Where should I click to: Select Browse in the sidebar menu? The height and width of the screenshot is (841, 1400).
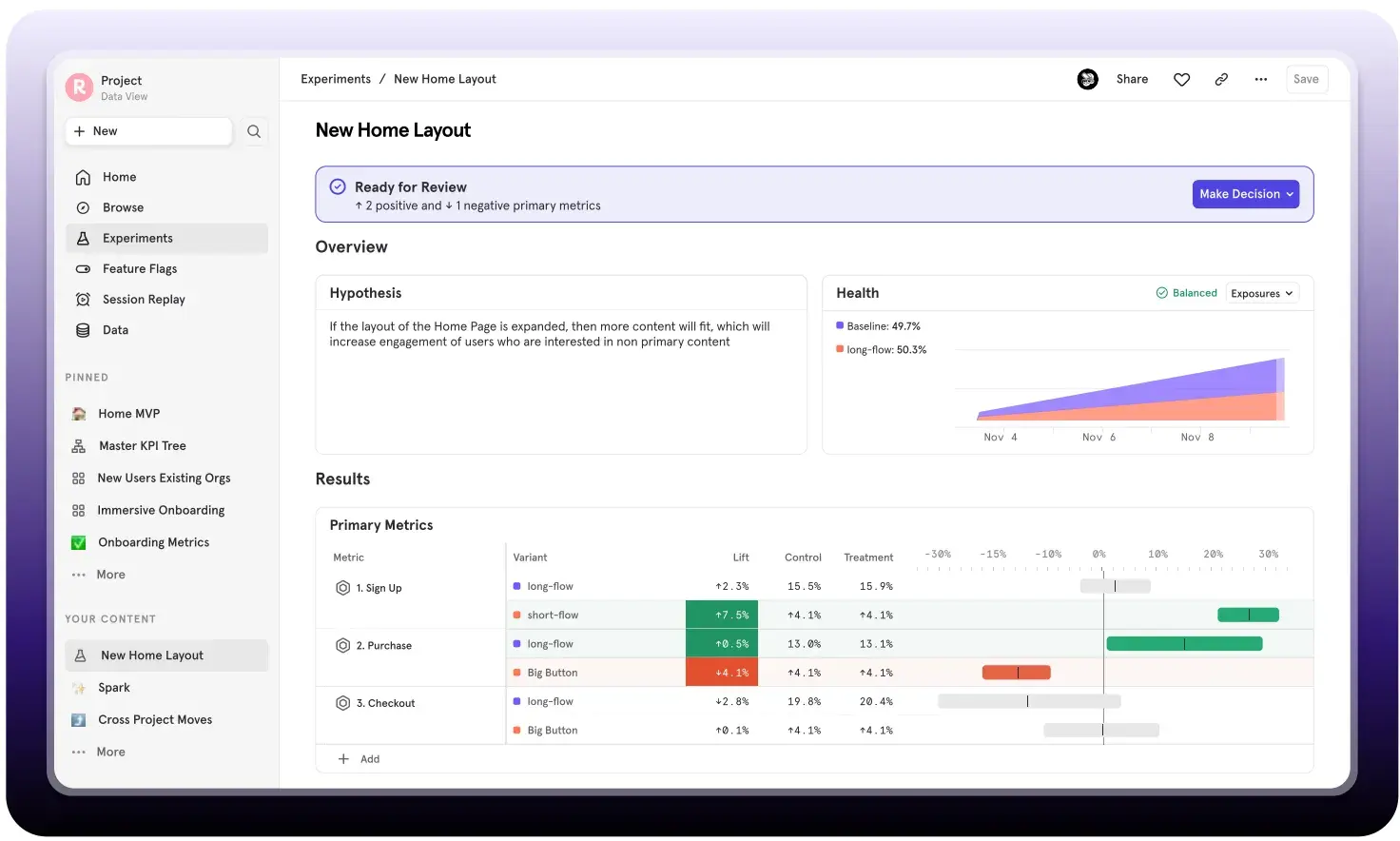[122, 207]
